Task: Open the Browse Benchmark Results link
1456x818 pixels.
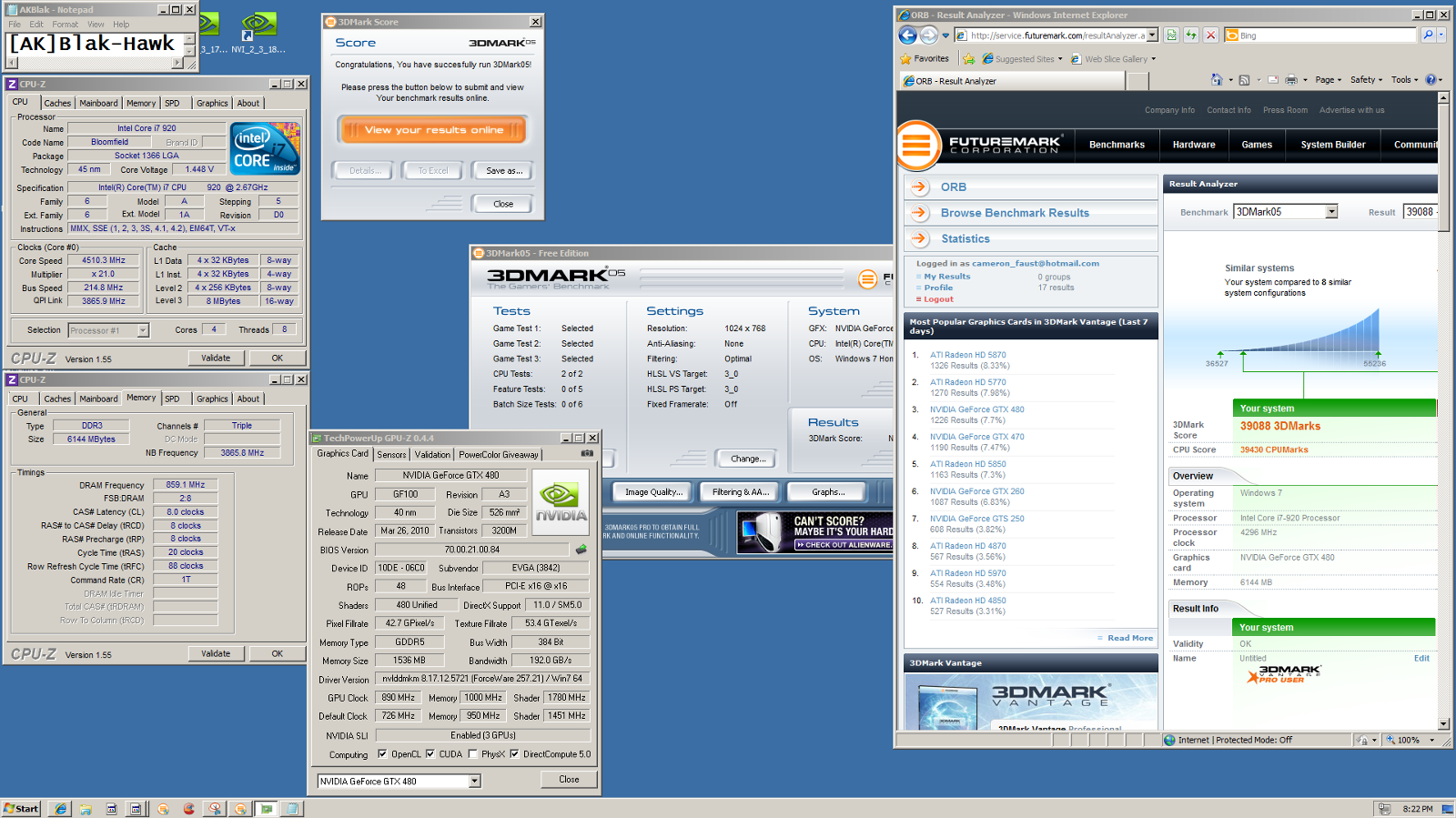Action: tap(1015, 213)
